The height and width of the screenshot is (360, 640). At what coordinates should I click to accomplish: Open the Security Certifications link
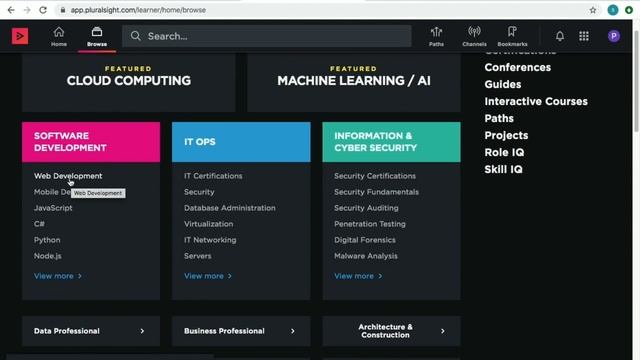point(375,176)
